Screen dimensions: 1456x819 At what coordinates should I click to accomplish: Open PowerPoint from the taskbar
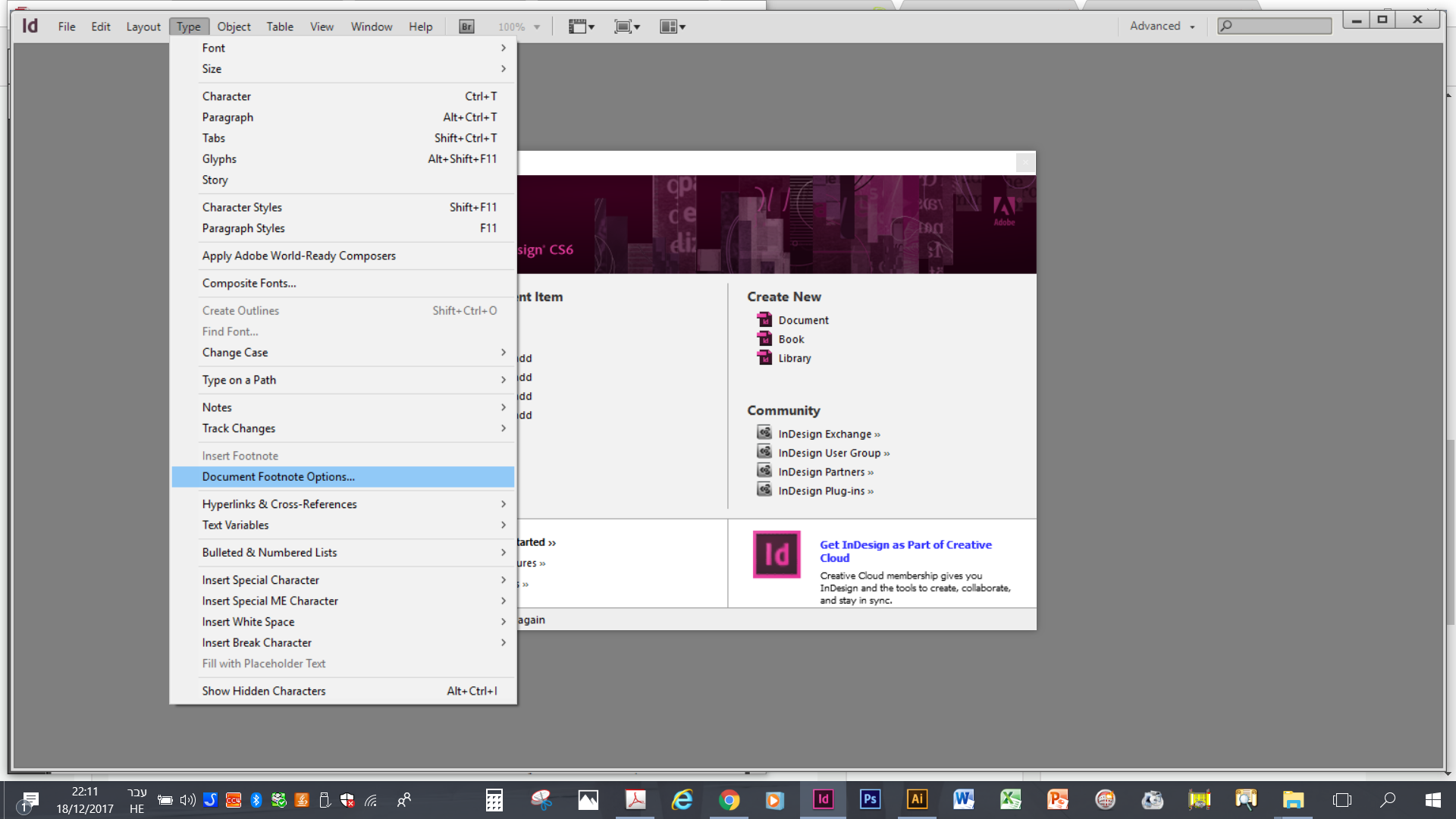tap(1058, 799)
